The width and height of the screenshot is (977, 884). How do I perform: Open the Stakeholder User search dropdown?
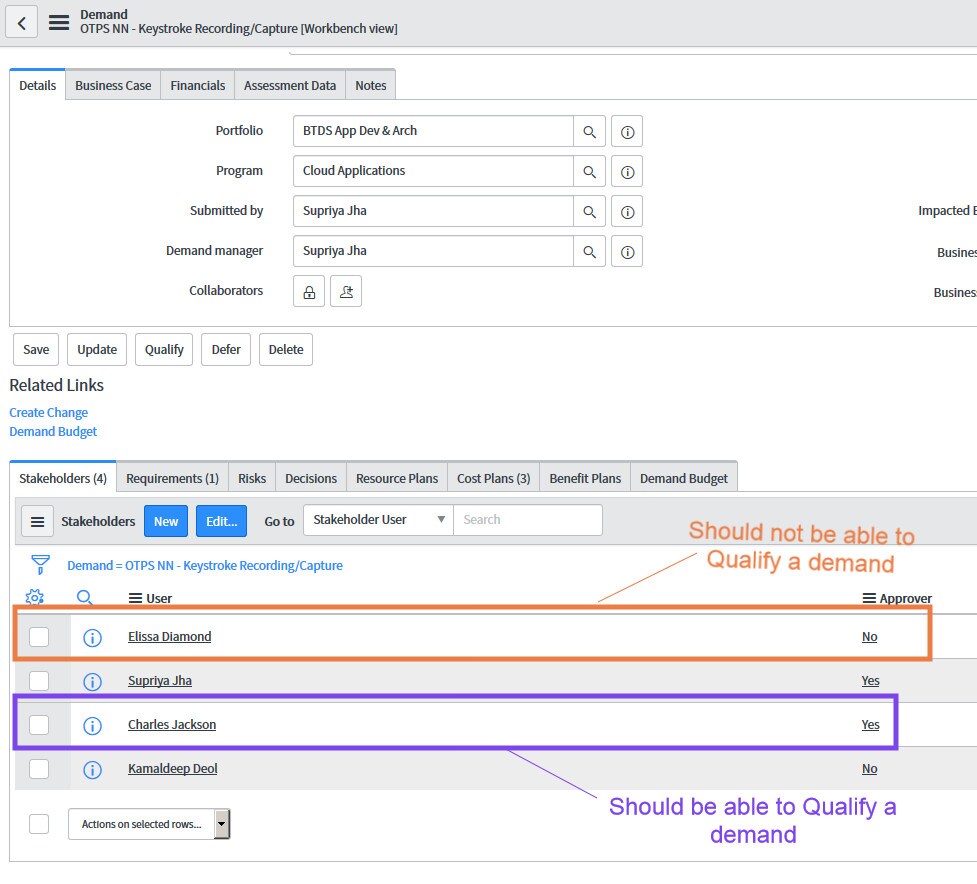377,520
